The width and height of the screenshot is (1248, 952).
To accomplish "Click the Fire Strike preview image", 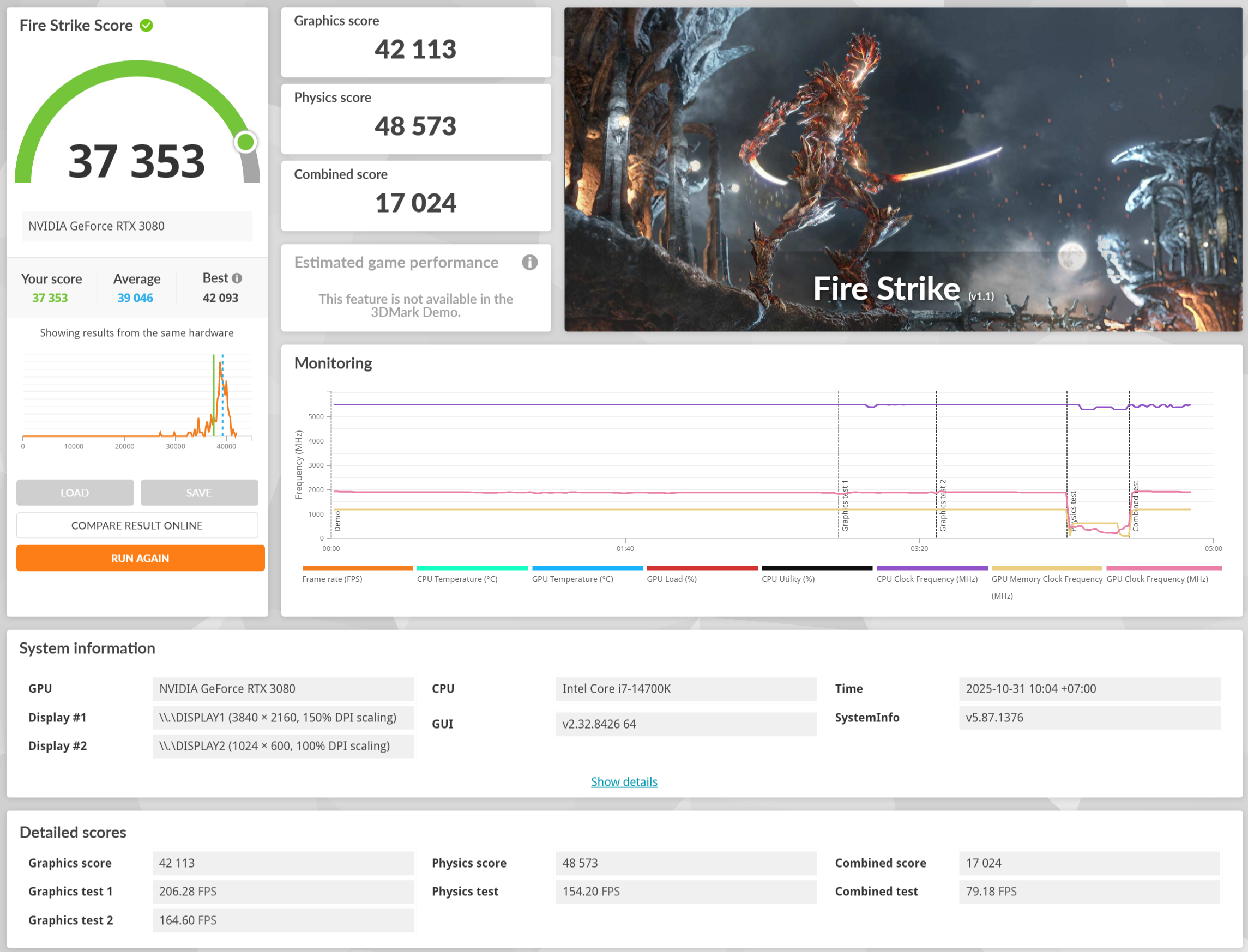I will [x=903, y=169].
